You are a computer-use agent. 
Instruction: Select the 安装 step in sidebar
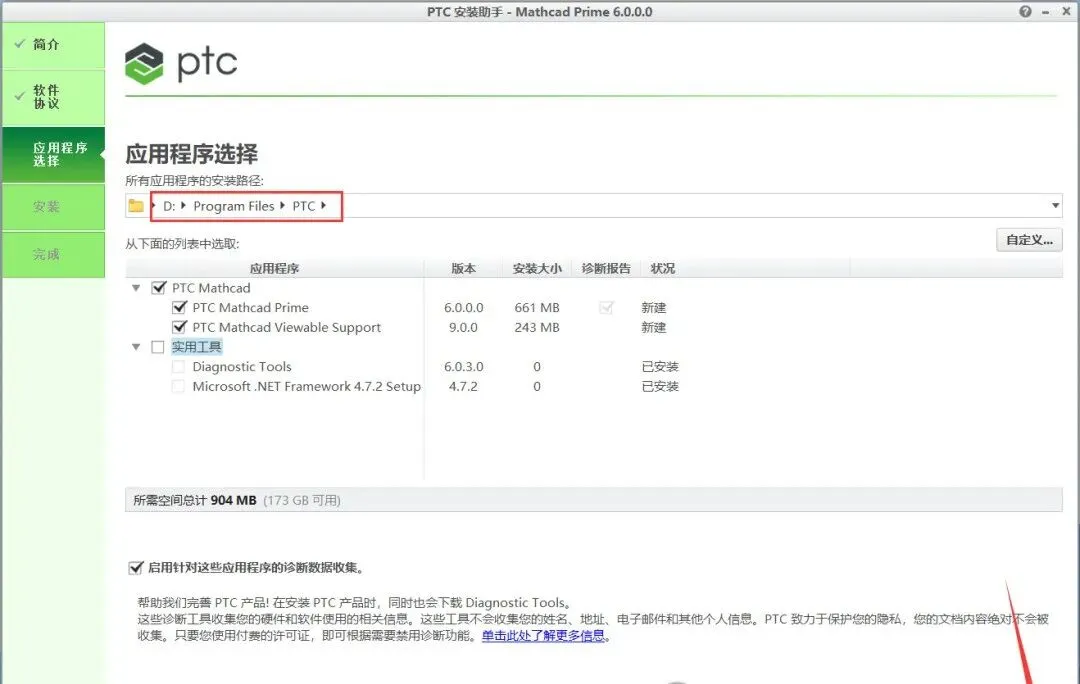click(54, 207)
